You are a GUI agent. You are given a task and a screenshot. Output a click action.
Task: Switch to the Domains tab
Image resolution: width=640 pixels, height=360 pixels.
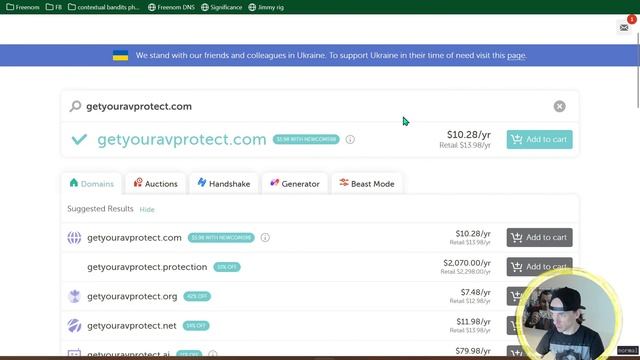point(91,184)
